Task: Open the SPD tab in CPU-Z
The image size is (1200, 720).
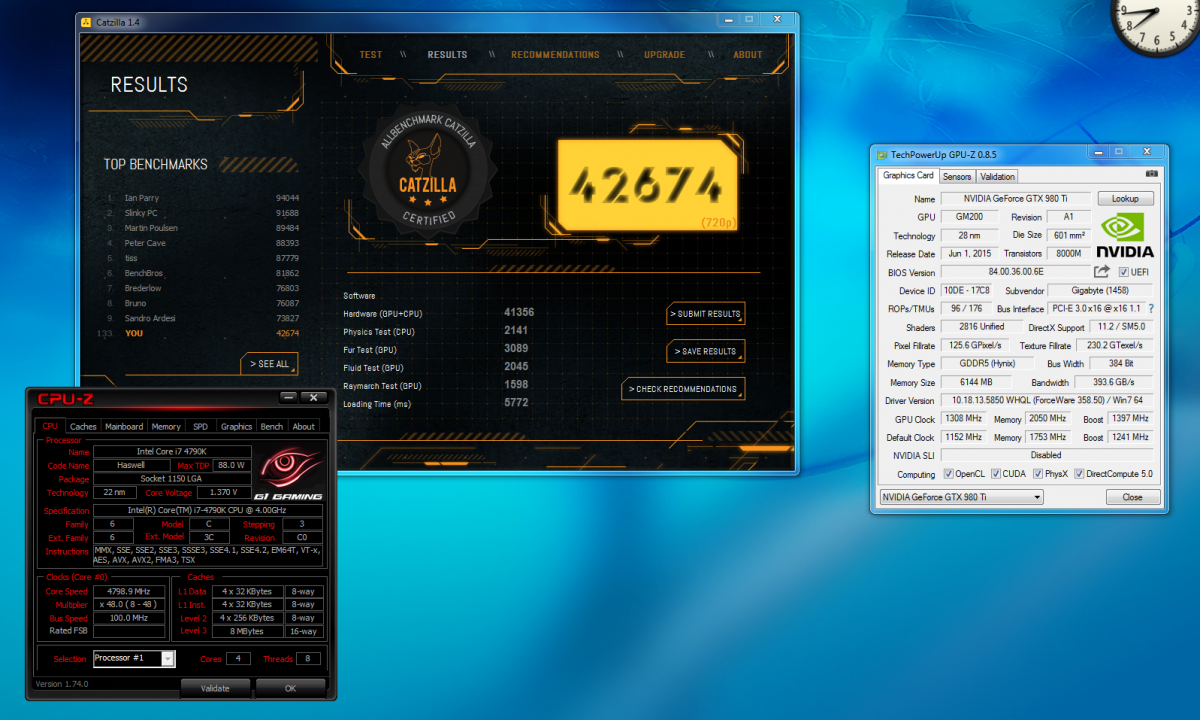Action: pyautogui.click(x=201, y=426)
